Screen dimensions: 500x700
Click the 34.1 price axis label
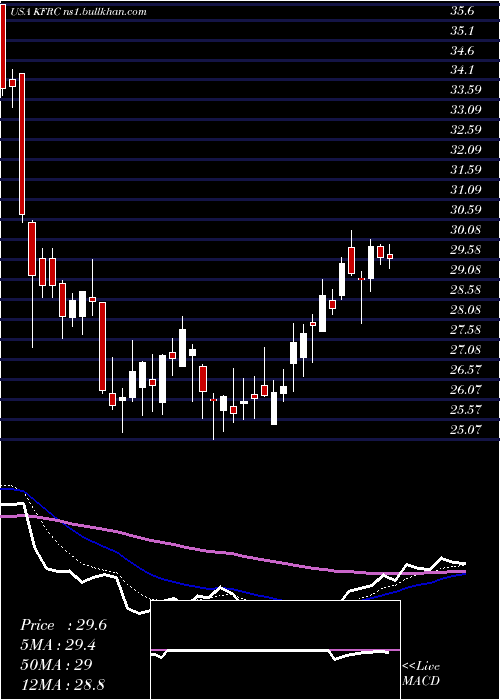tap(462, 70)
